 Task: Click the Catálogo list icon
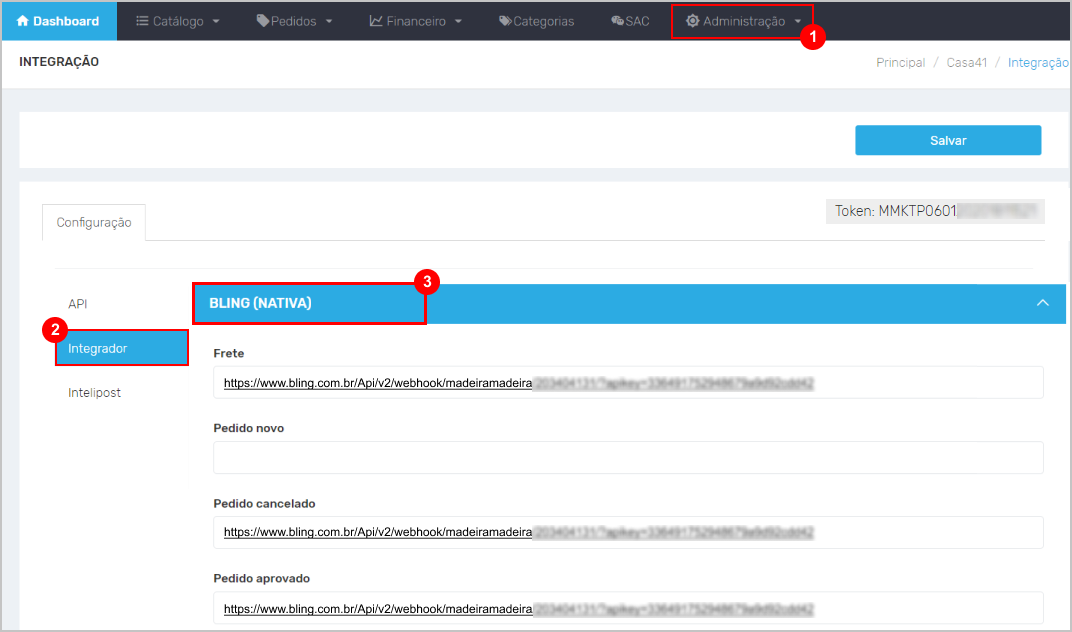[x=142, y=21]
